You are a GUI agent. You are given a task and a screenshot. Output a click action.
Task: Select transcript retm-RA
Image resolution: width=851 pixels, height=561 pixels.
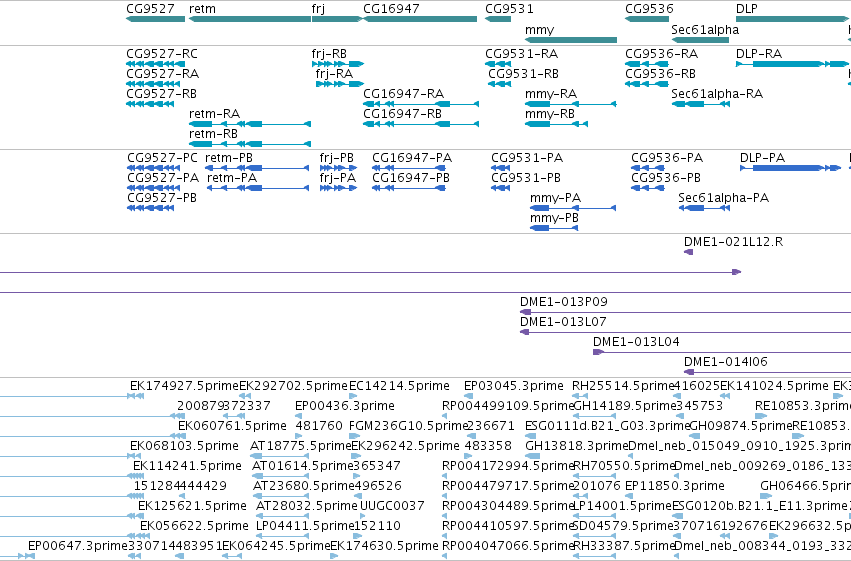coord(250,124)
